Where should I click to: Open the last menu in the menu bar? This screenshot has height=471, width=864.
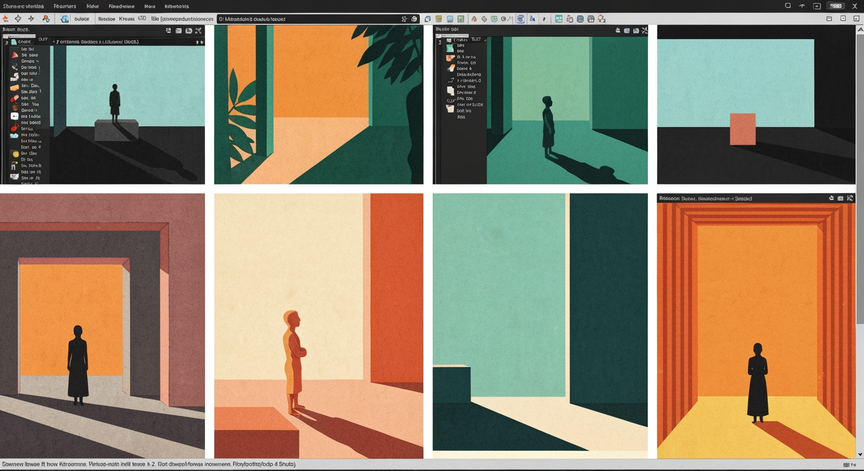coord(176,6)
